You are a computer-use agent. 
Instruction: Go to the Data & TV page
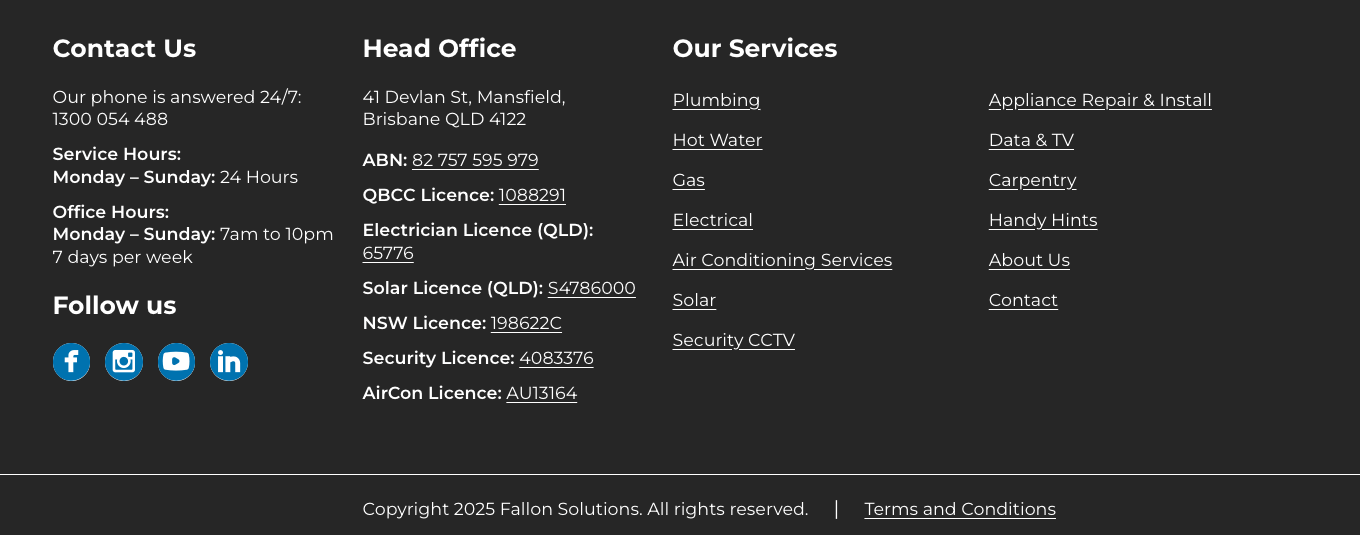point(1031,140)
